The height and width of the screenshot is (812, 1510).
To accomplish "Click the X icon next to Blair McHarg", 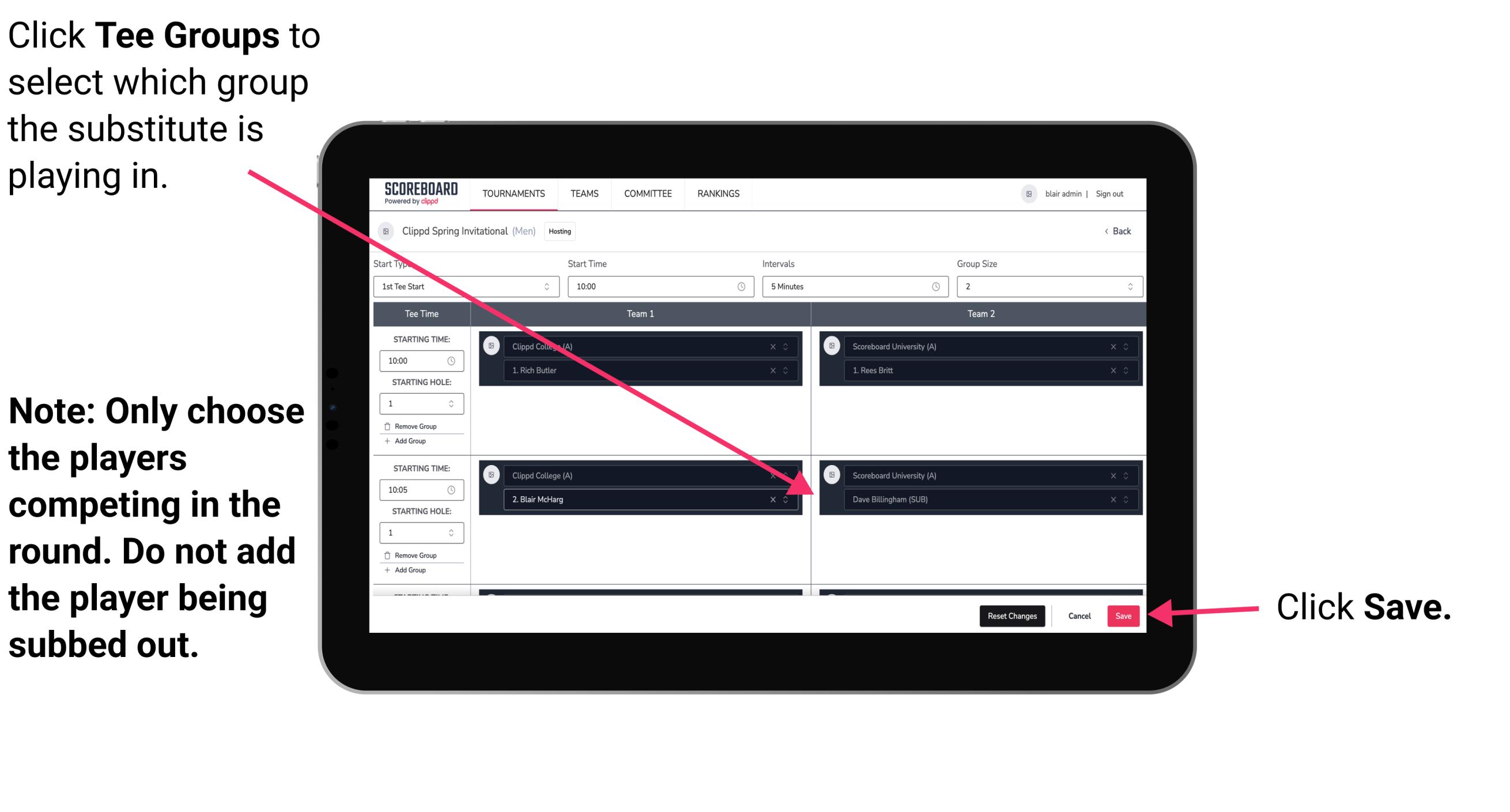I will tap(774, 499).
